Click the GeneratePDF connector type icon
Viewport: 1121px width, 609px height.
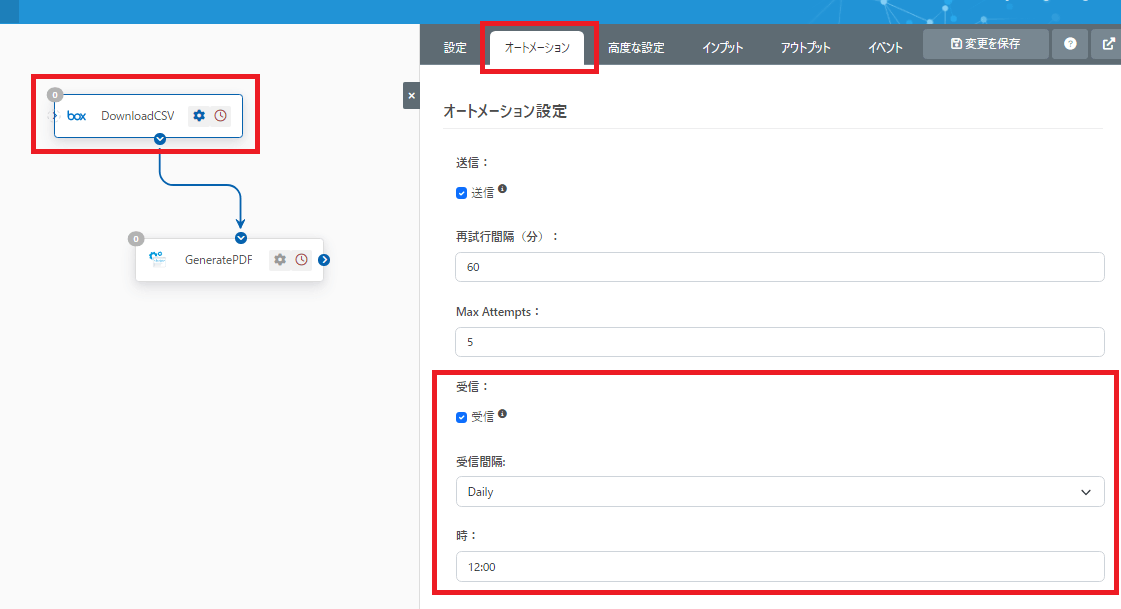pos(157,259)
